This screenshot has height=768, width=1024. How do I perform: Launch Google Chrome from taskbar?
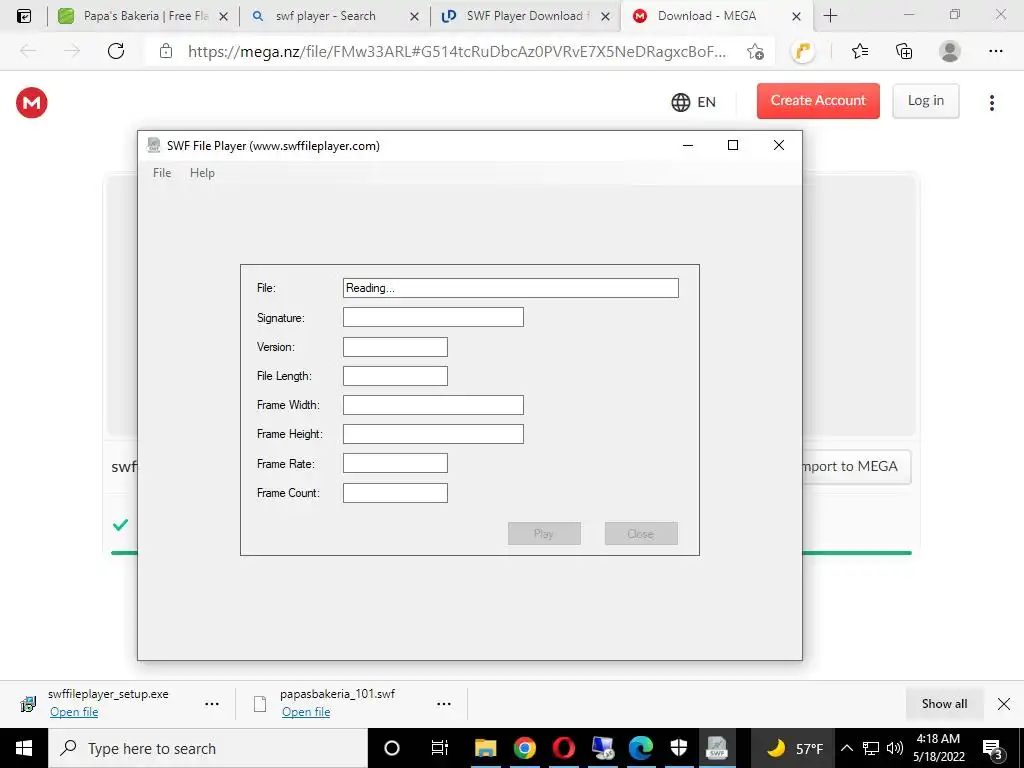pyautogui.click(x=524, y=748)
